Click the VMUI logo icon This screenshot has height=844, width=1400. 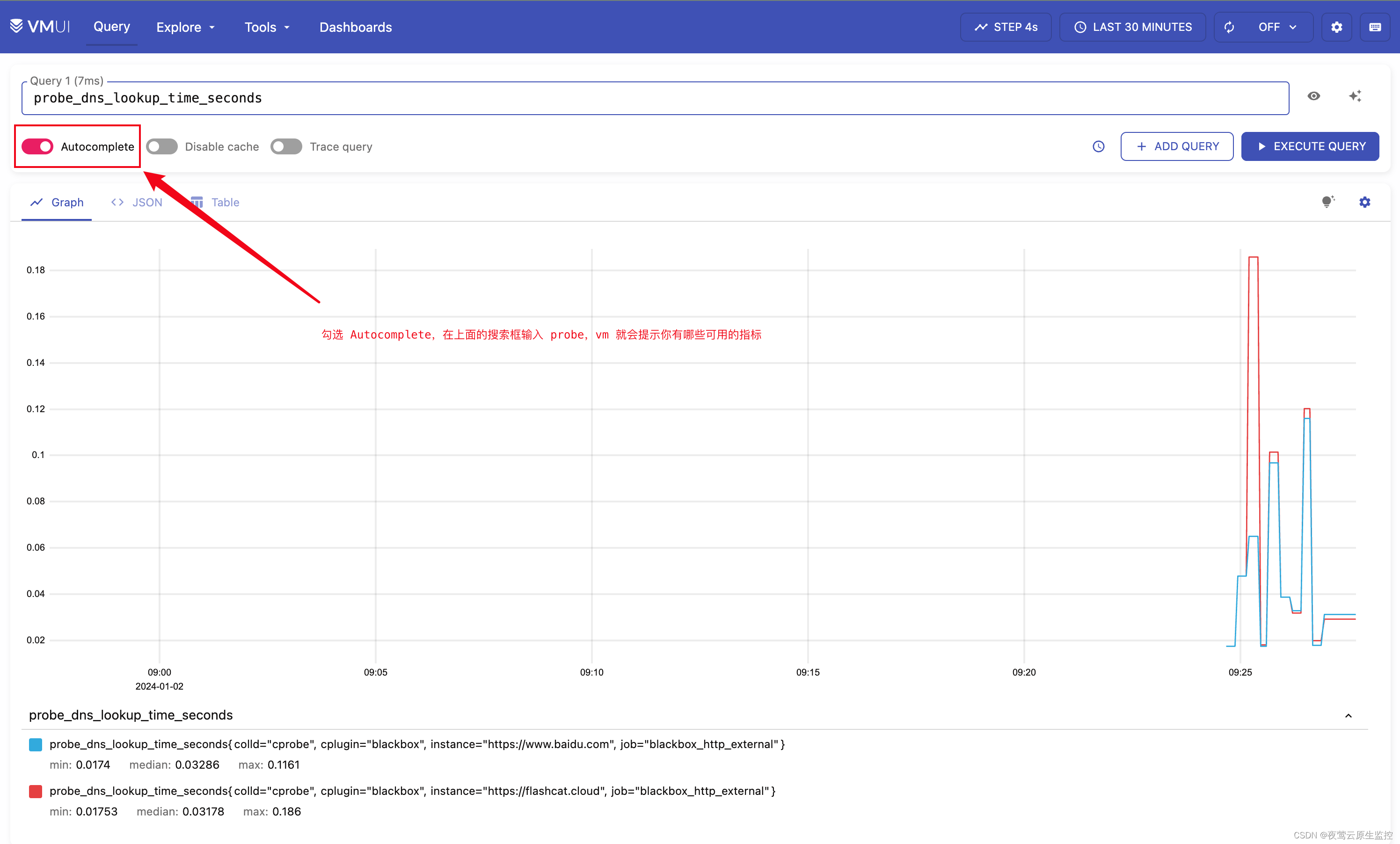click(x=16, y=26)
